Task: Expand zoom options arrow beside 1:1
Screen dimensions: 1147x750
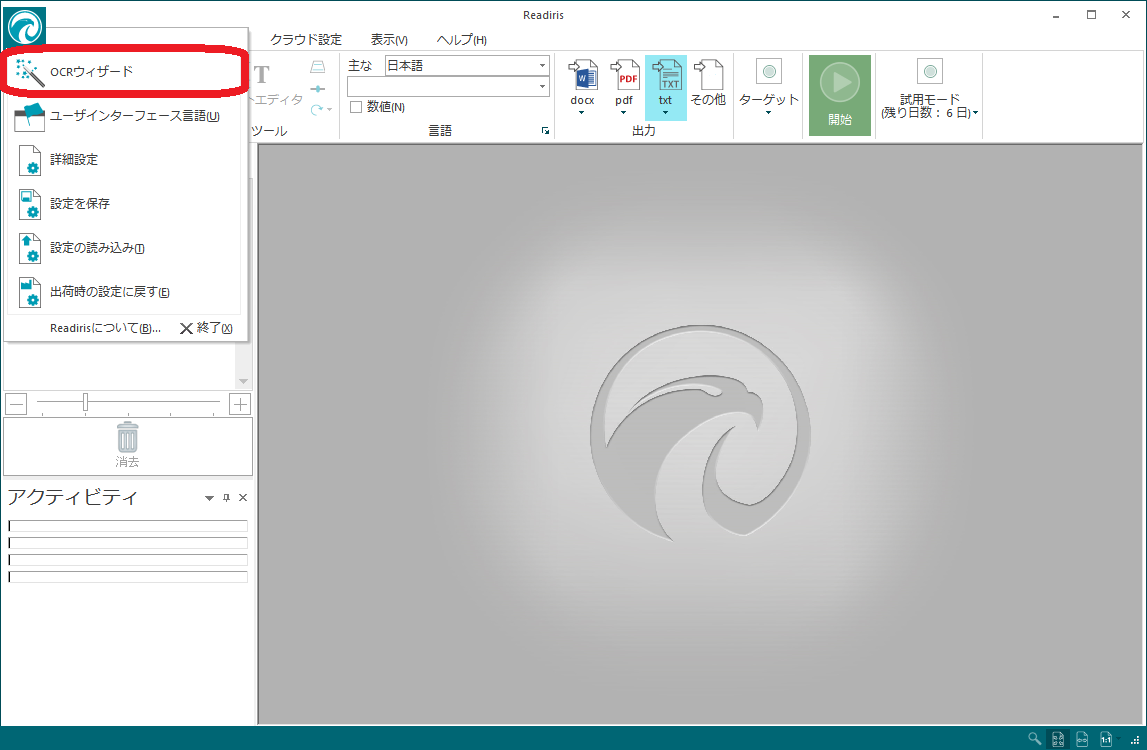Action: [x=1118, y=739]
